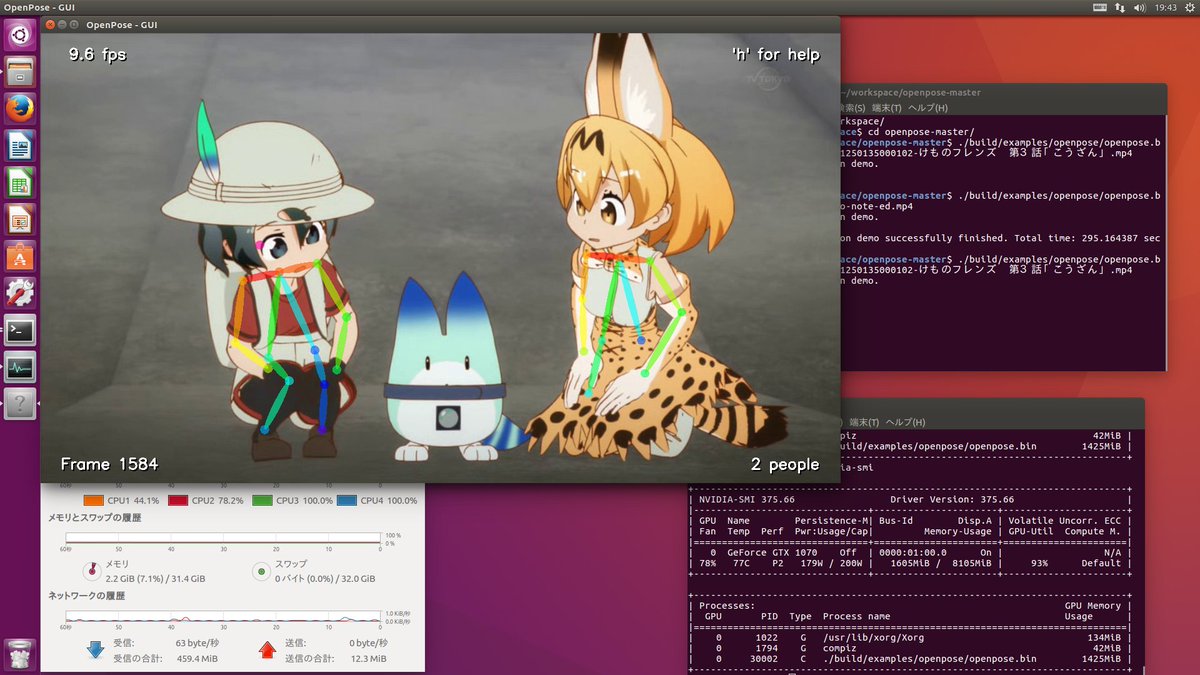The height and width of the screenshot is (675, 1200).
Task: Open the Trash in the dock
Action: [x=20, y=654]
